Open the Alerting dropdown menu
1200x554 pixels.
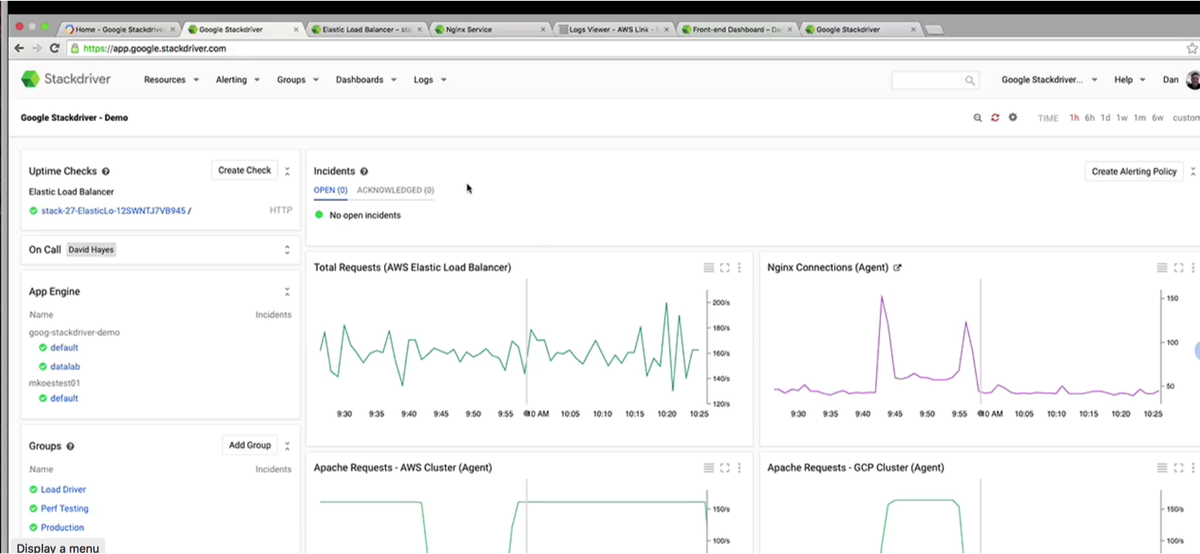tap(238, 80)
